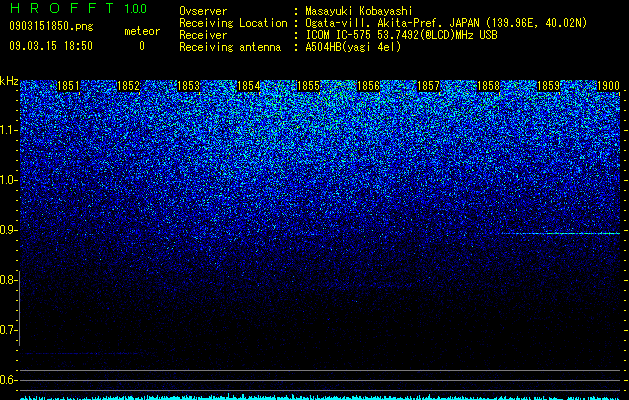This screenshot has height=400, width=629.
Task: Click the 0.7 kHz axis label
Action: pos(8,330)
